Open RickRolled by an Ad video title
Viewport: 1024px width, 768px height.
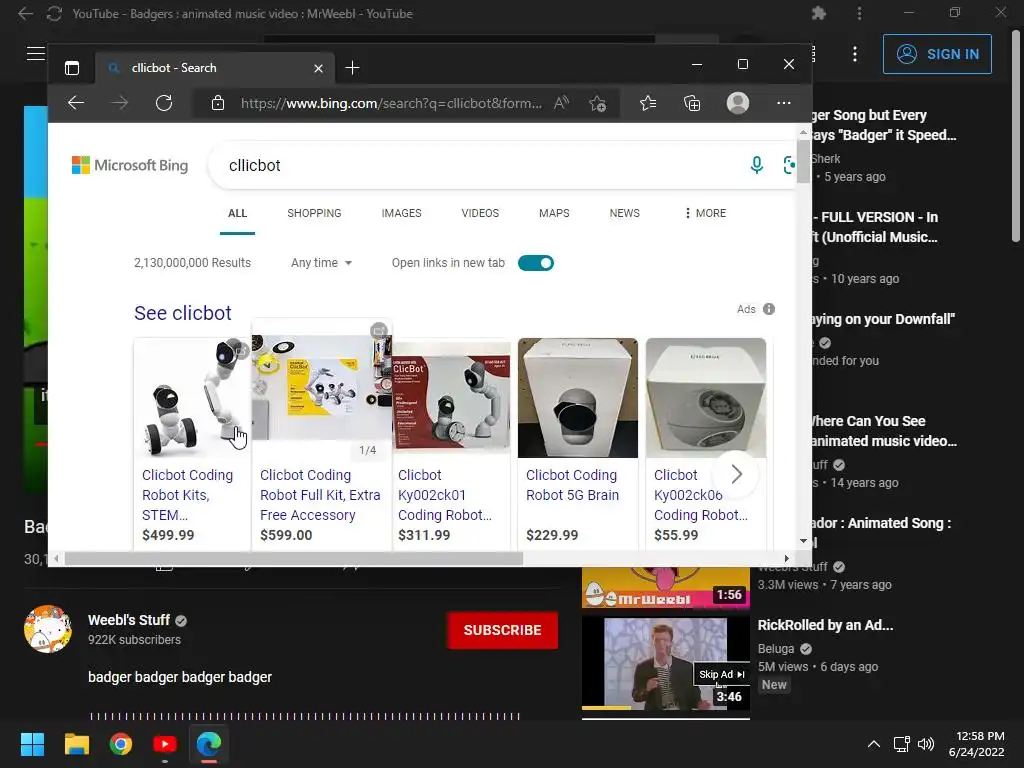click(825, 625)
